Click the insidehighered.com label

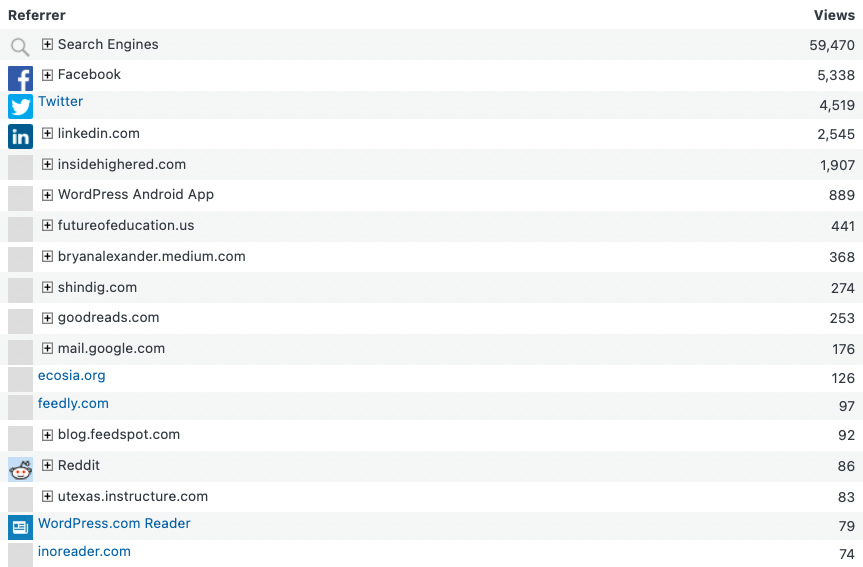coord(122,164)
